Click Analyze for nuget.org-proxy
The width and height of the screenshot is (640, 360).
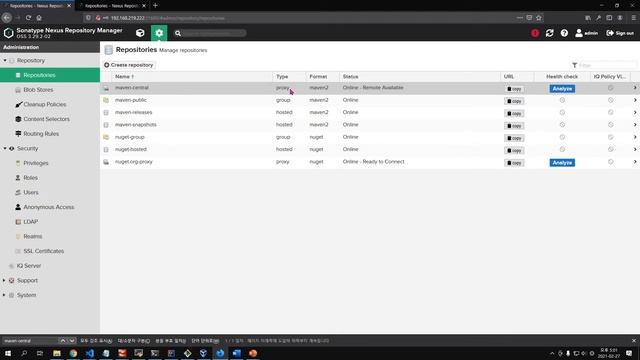coord(562,162)
